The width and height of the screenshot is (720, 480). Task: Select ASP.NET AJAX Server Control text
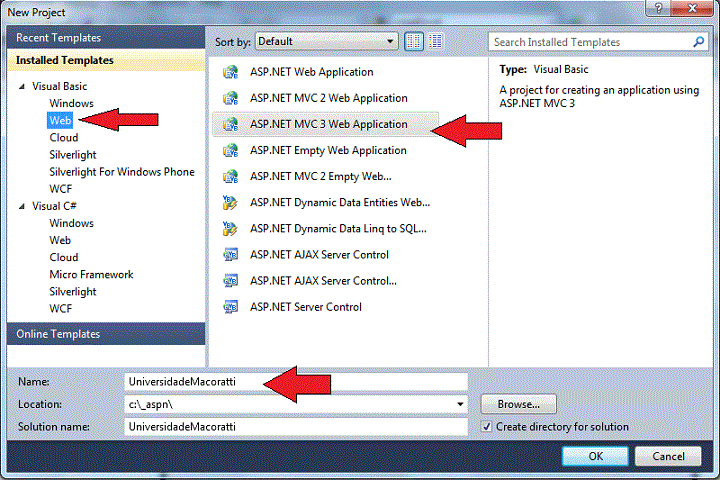(320, 255)
